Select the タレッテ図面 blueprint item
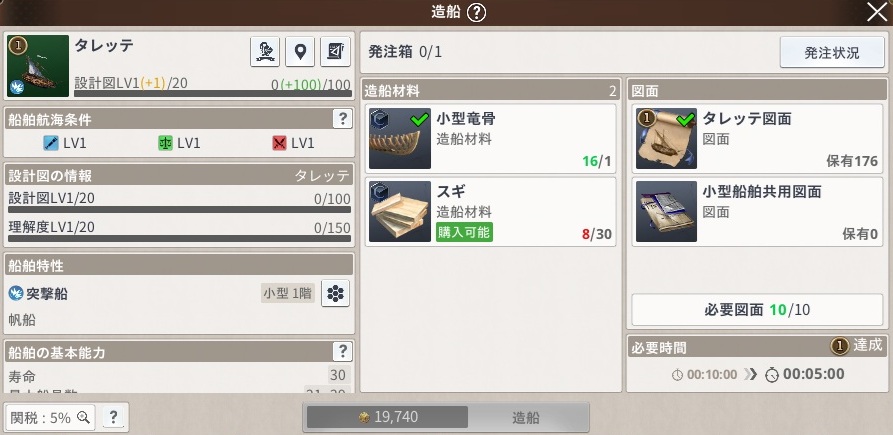This screenshot has width=893, height=435. pyautogui.click(x=757, y=138)
